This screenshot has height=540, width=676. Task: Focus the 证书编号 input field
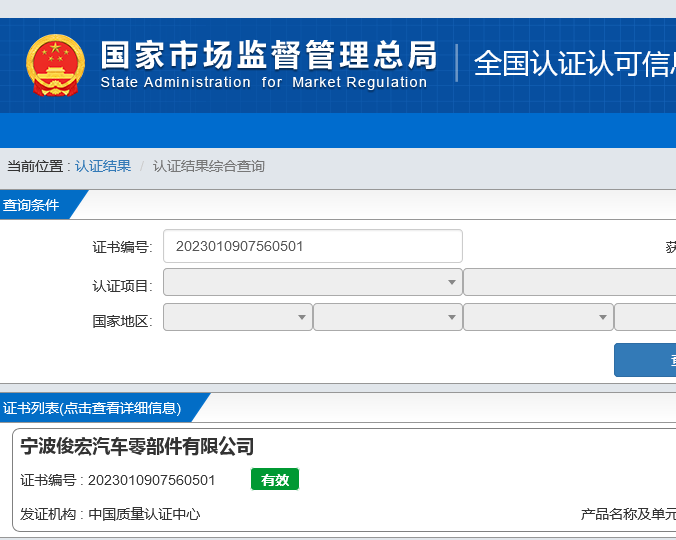coord(312,246)
